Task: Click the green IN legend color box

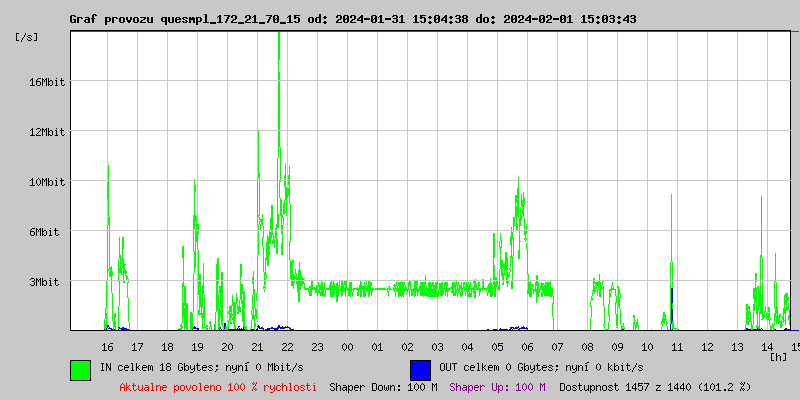Action: 80,369
